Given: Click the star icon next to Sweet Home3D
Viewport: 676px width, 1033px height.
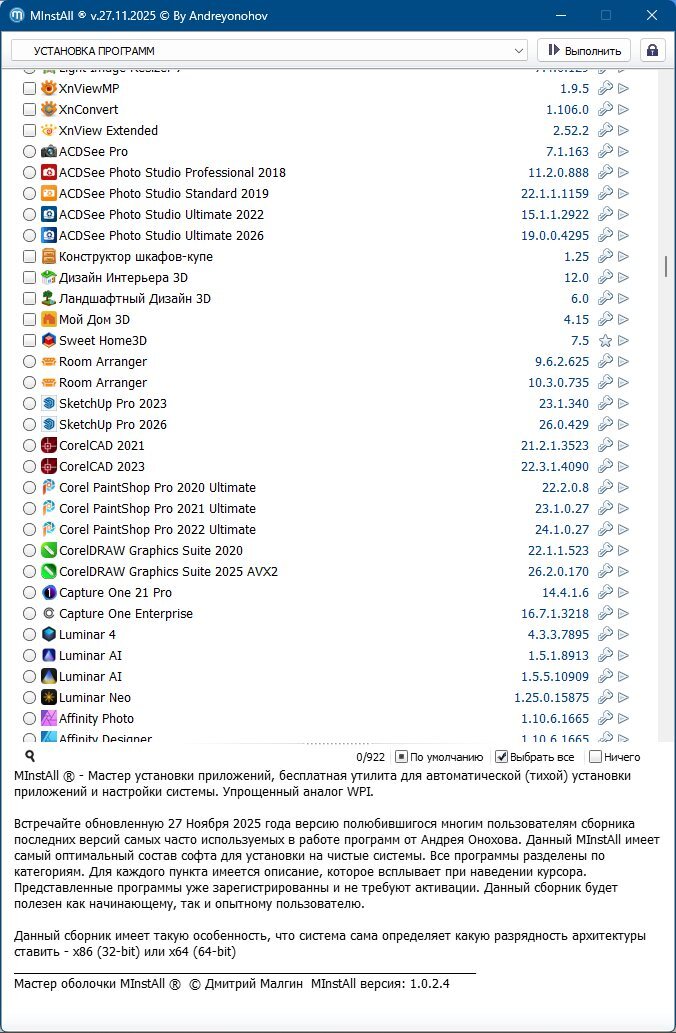Looking at the screenshot, I should tap(605, 341).
